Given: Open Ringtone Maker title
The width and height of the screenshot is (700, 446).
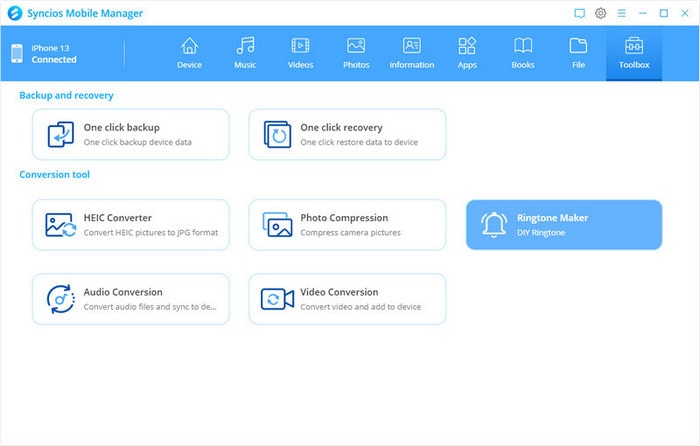Looking at the screenshot, I should [x=552, y=218].
